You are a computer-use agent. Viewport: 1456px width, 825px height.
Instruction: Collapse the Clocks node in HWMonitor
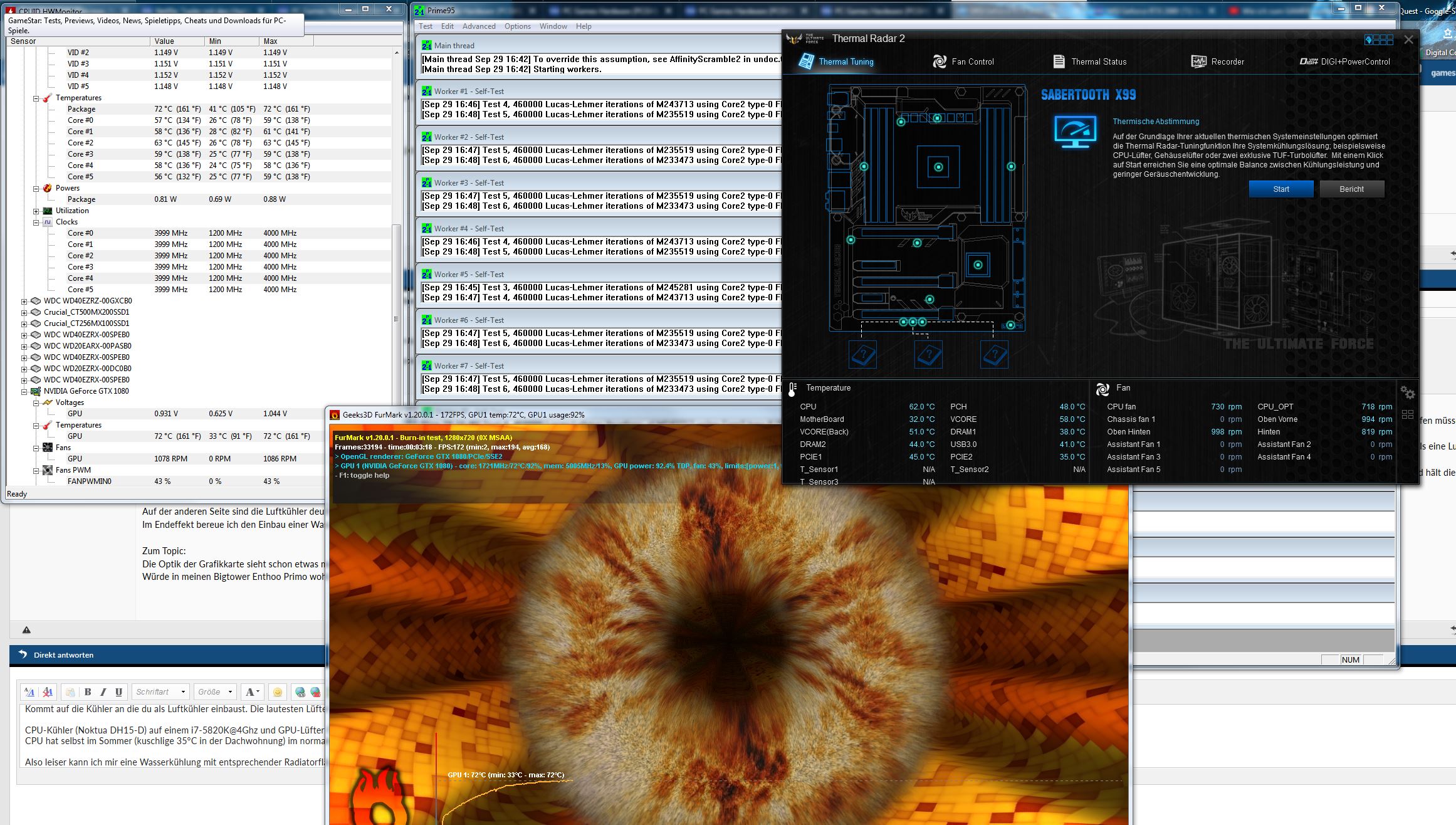[x=36, y=223]
